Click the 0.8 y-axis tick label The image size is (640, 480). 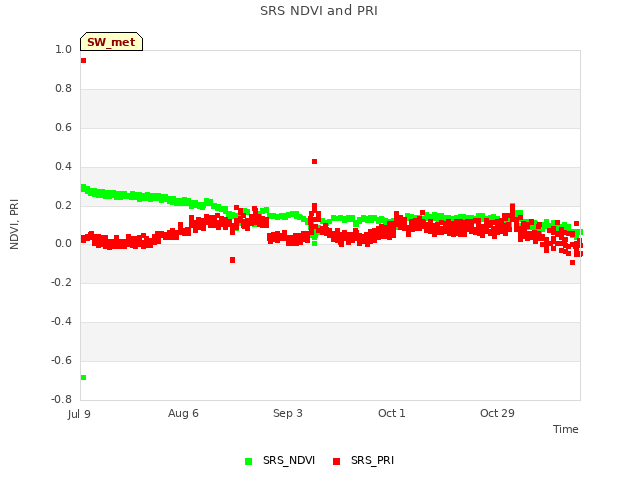click(63, 88)
